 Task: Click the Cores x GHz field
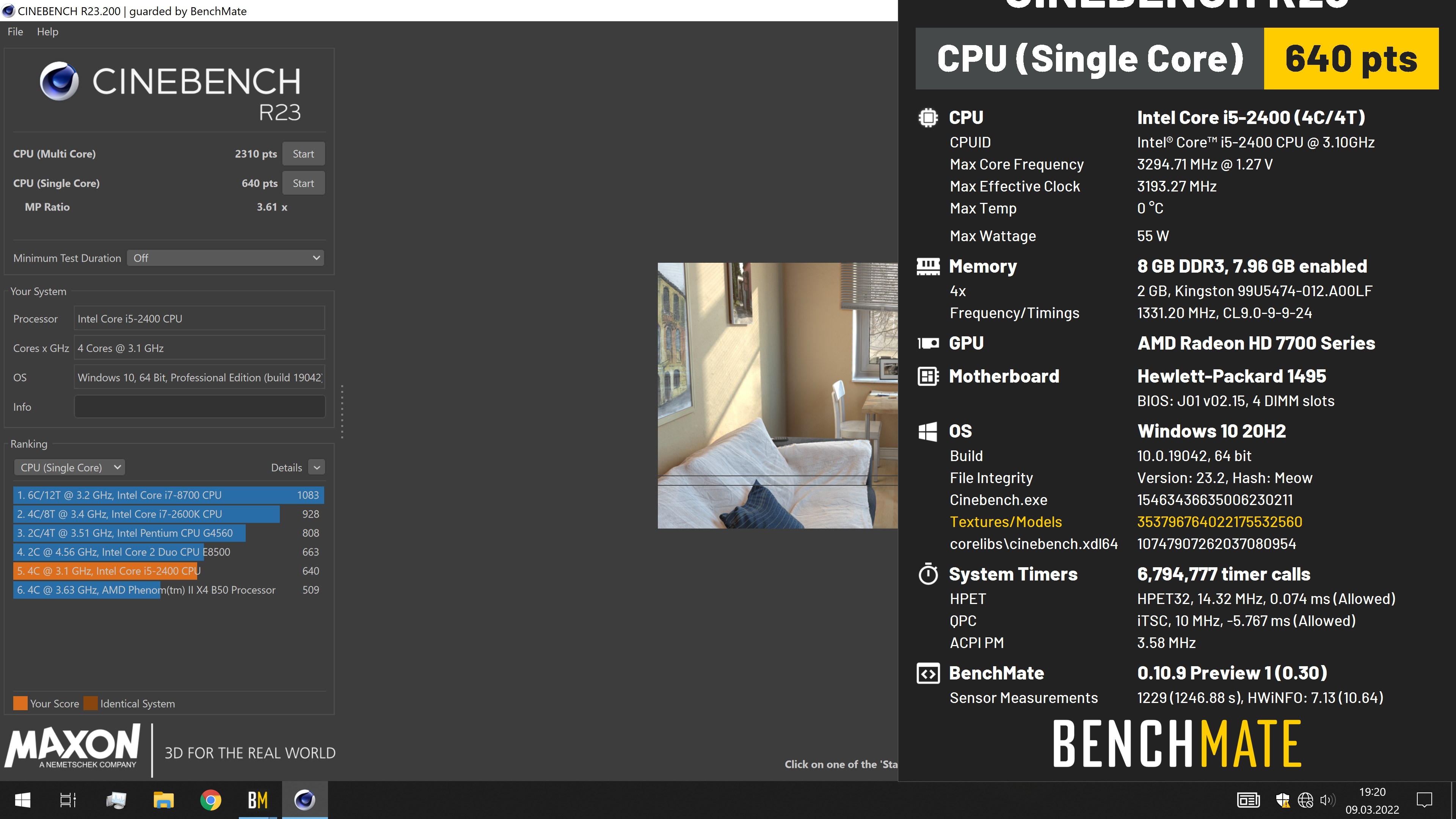pyautogui.click(x=199, y=348)
